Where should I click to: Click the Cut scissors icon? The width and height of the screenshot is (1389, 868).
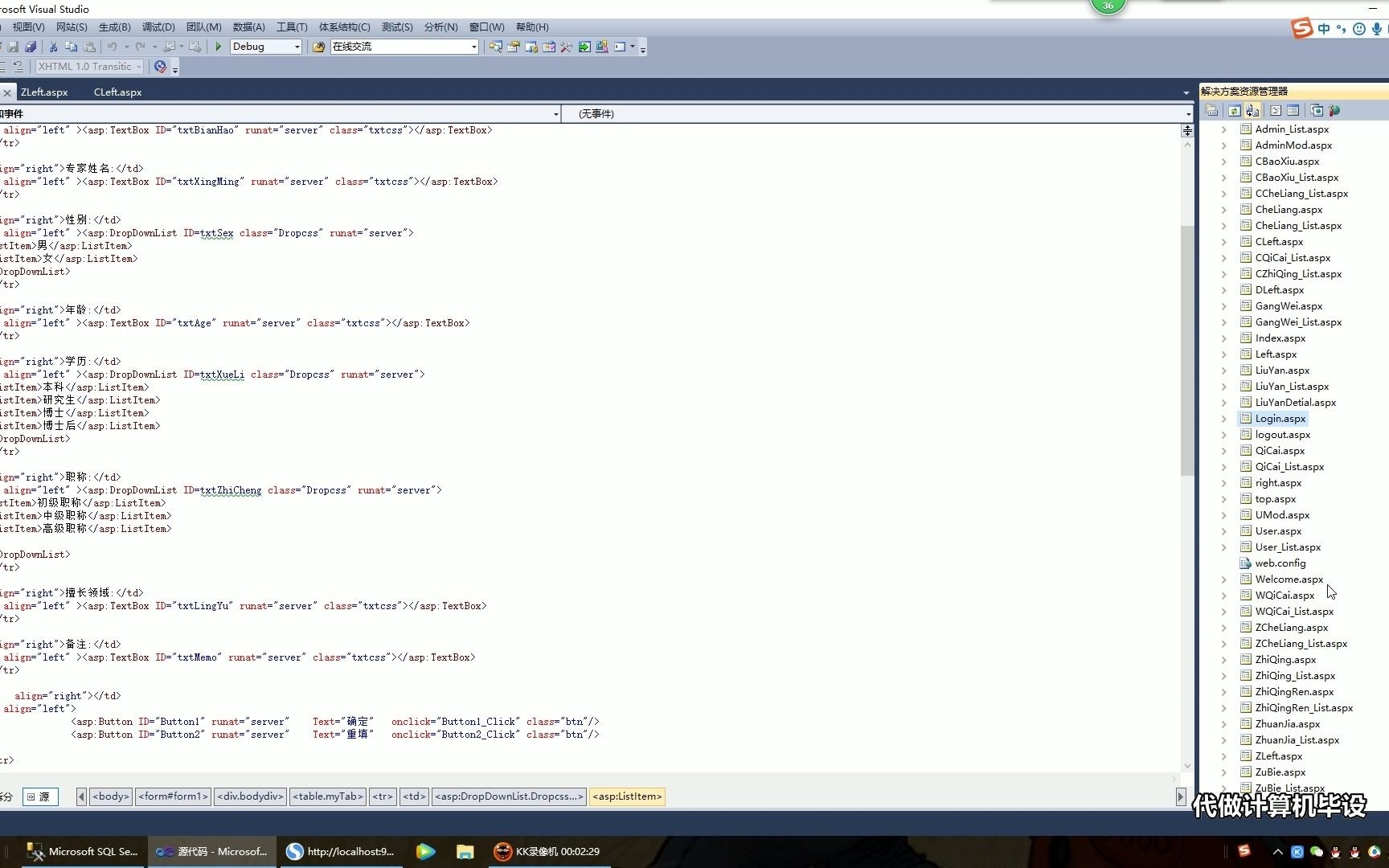click(53, 47)
